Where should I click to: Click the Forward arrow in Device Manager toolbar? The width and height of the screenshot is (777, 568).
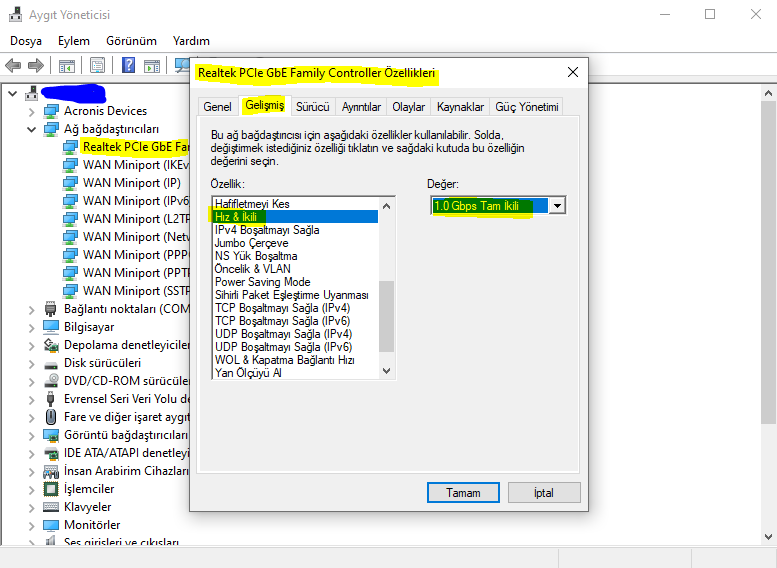(36, 65)
